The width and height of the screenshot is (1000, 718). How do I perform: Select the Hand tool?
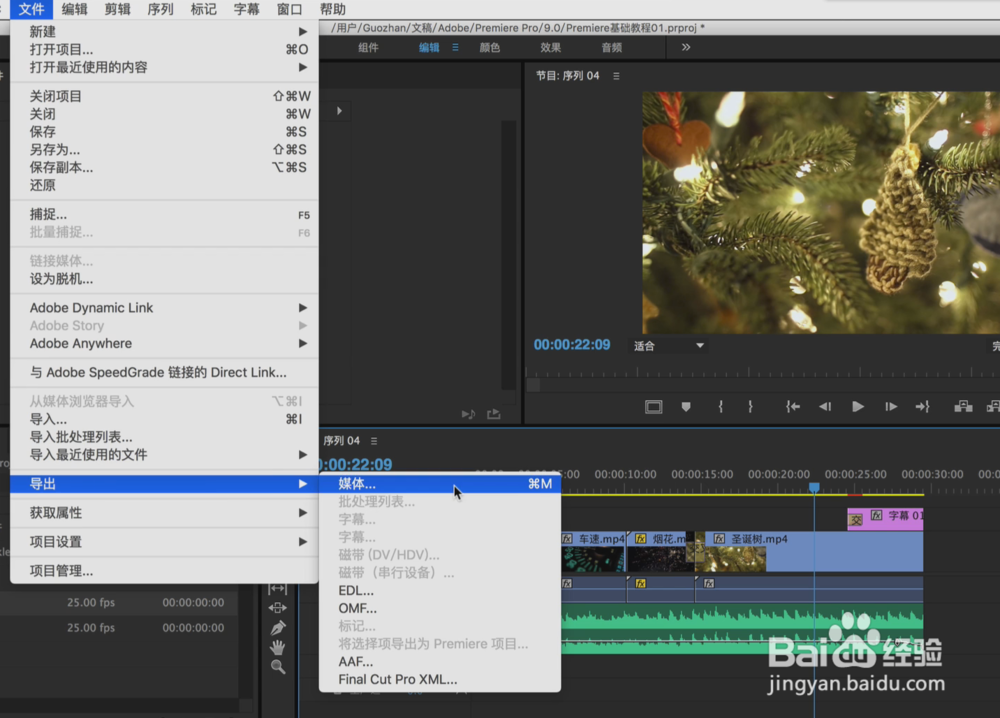[x=277, y=647]
